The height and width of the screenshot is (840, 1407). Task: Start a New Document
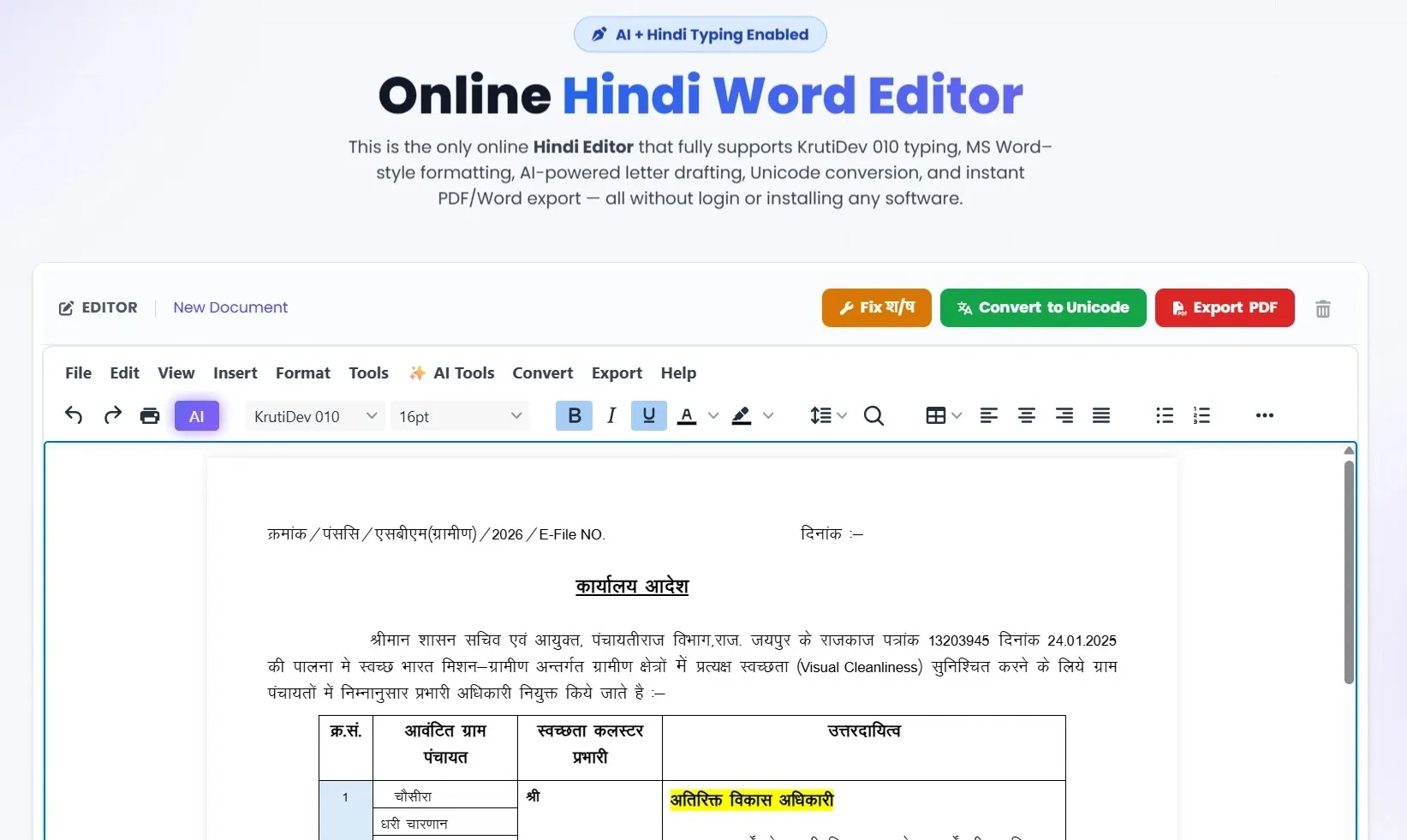(x=230, y=307)
